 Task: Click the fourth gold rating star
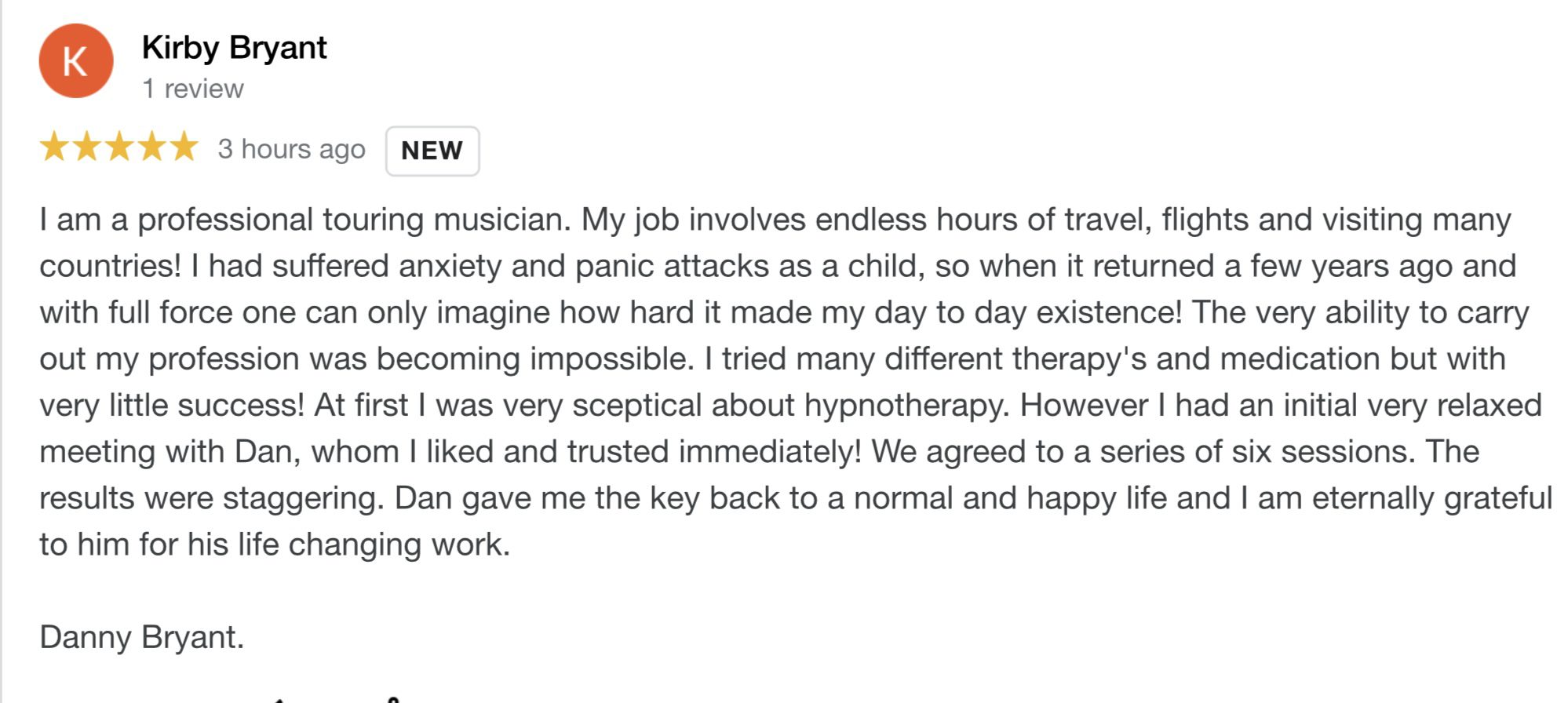tap(152, 147)
